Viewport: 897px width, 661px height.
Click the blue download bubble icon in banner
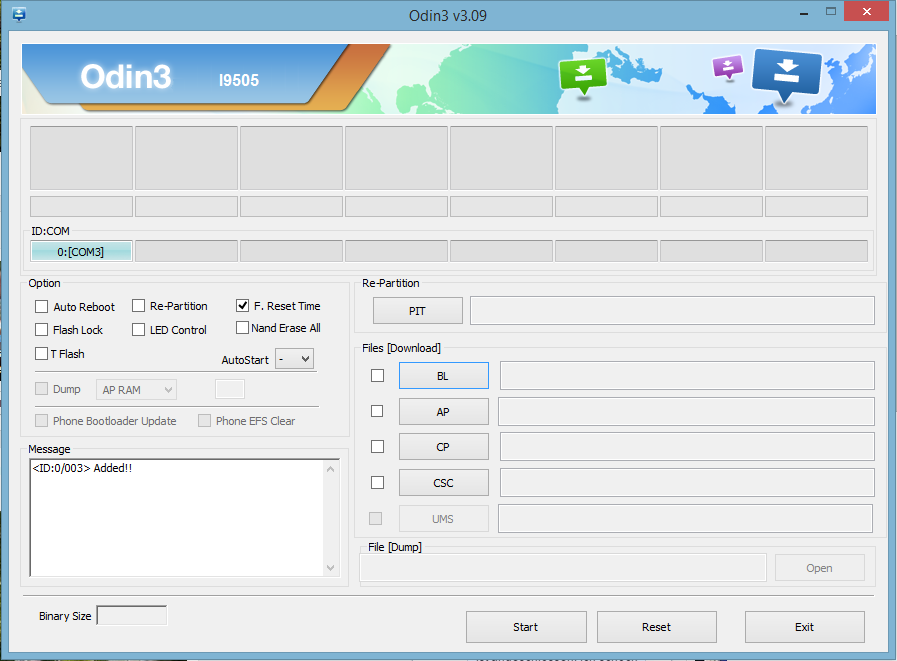click(x=786, y=75)
